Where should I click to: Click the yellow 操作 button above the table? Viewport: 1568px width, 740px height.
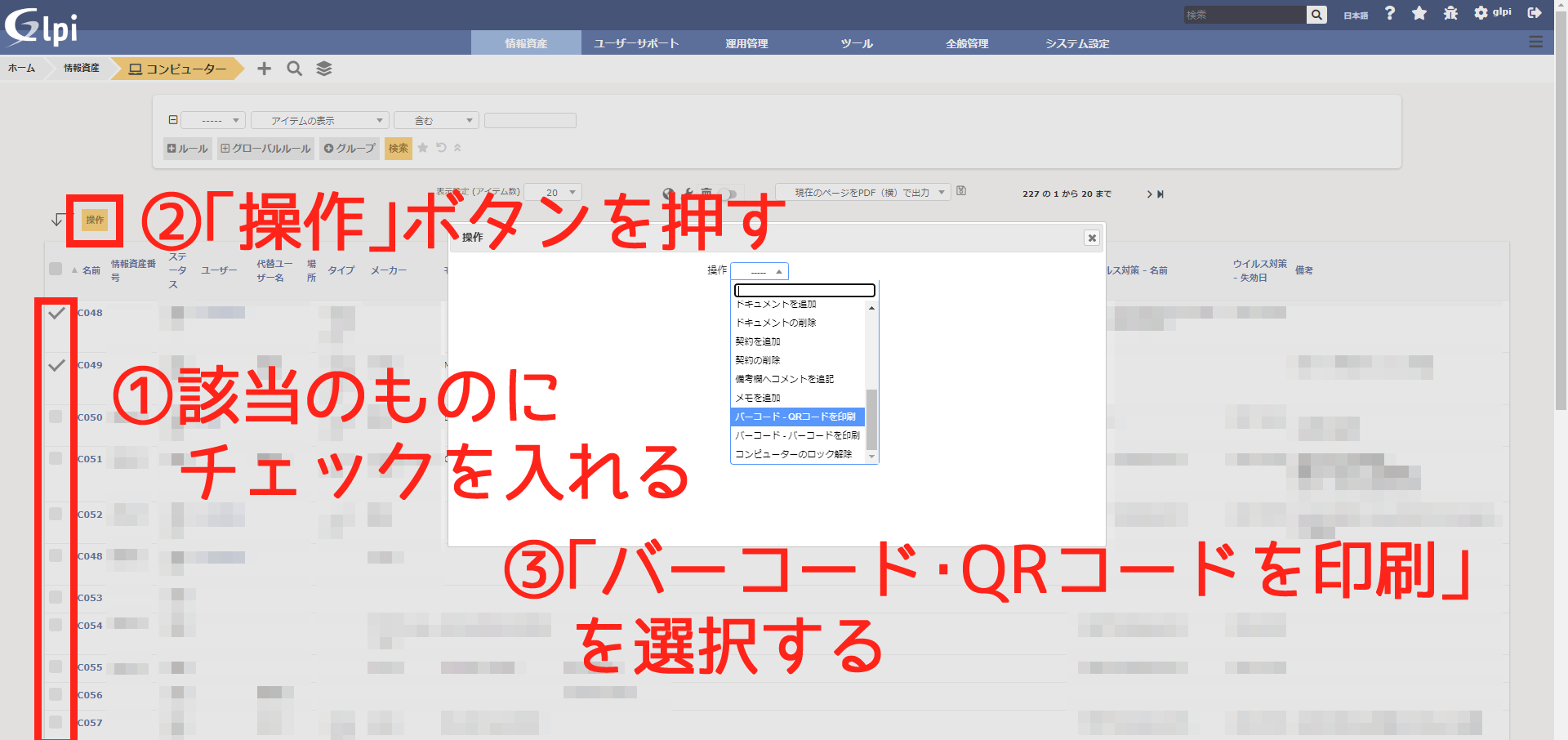(95, 220)
